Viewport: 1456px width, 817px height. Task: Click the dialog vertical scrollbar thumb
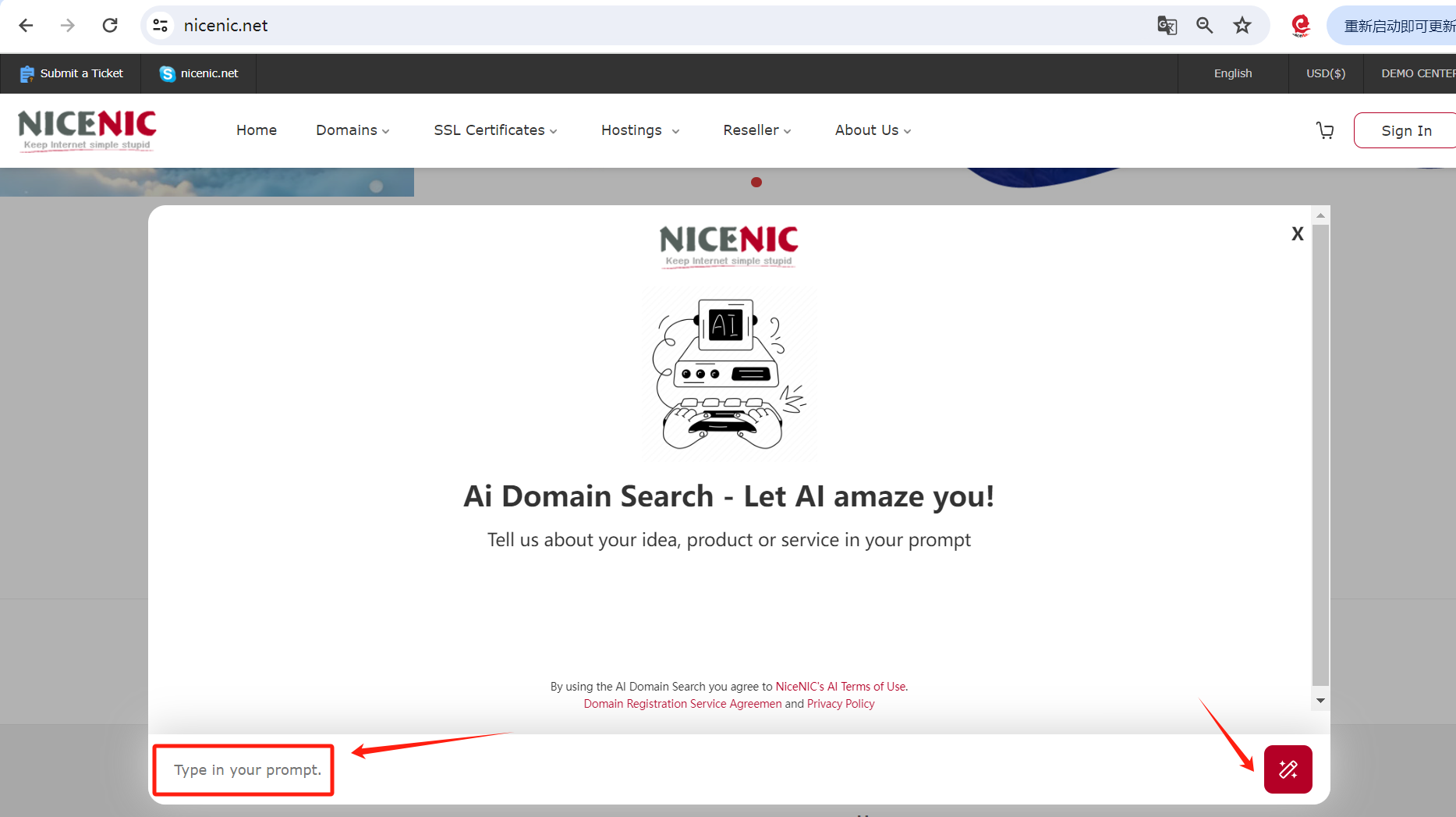click(1320, 455)
